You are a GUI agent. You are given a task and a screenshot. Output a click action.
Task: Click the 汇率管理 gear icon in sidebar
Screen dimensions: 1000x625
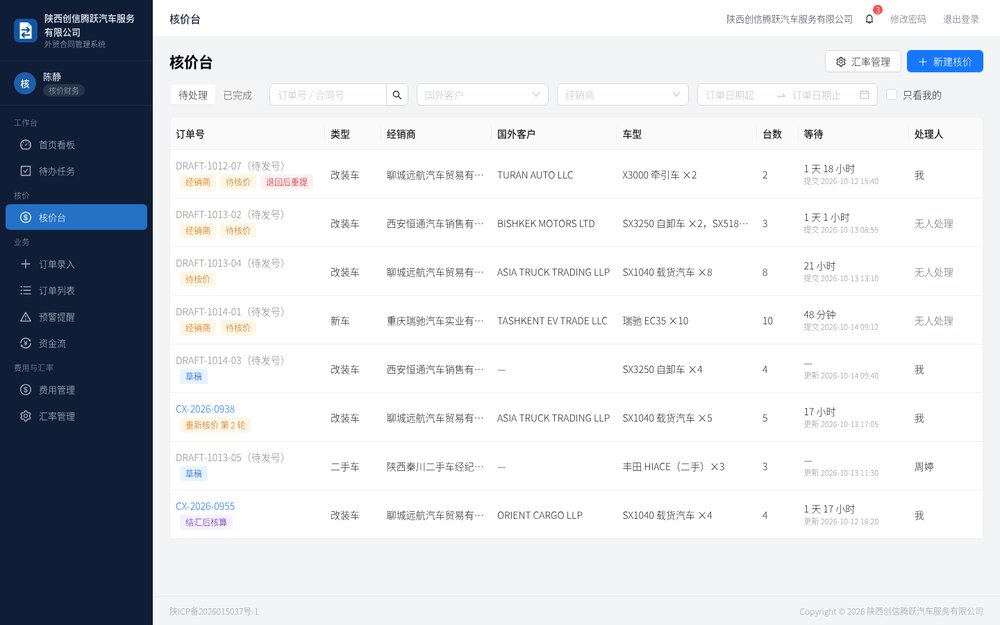26,416
